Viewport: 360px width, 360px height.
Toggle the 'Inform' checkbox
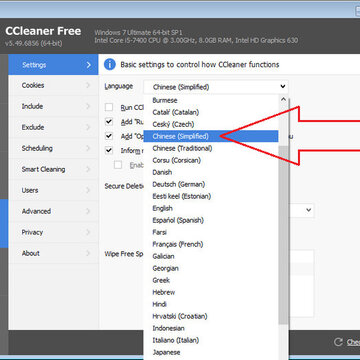point(109,150)
